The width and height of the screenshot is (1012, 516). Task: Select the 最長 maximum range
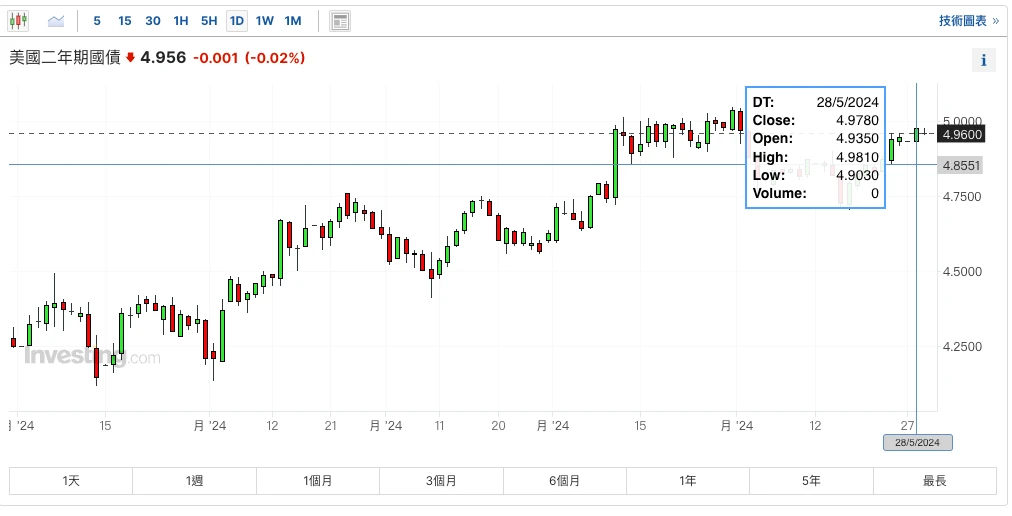click(x=934, y=481)
